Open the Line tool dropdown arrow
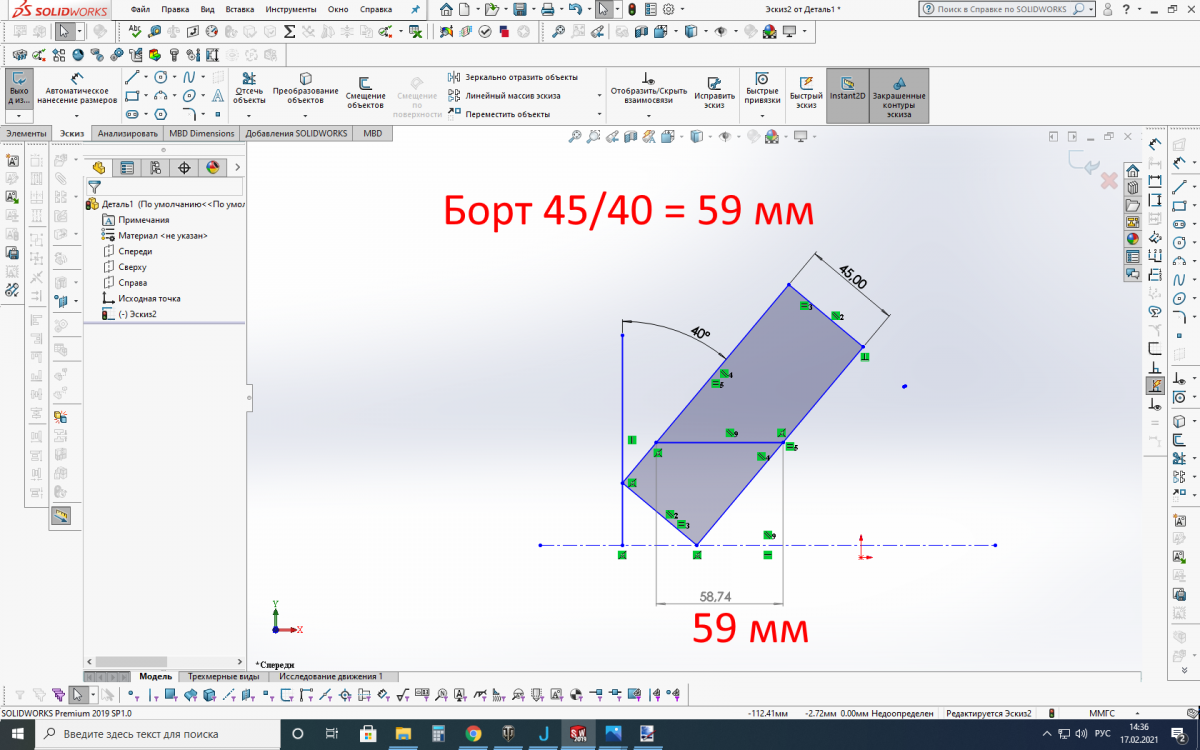The width and height of the screenshot is (1200, 750). [x=145, y=77]
